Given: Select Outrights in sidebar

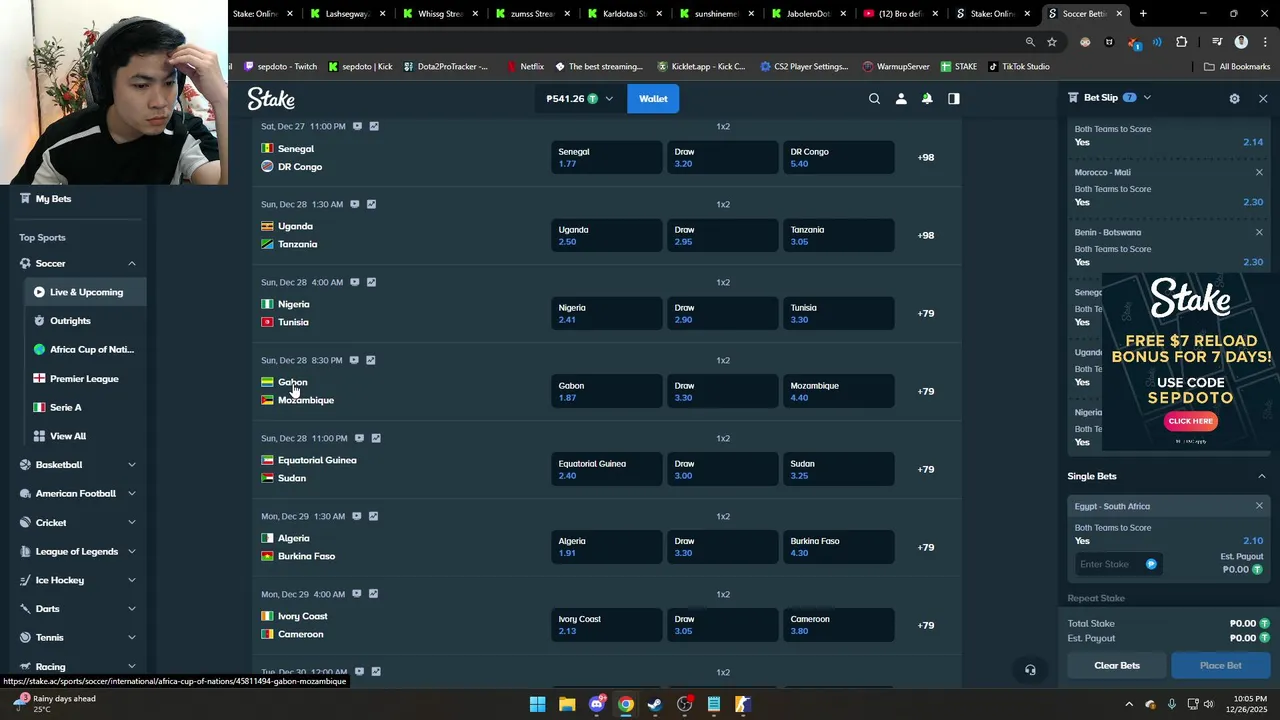Looking at the screenshot, I should tap(85, 321).
